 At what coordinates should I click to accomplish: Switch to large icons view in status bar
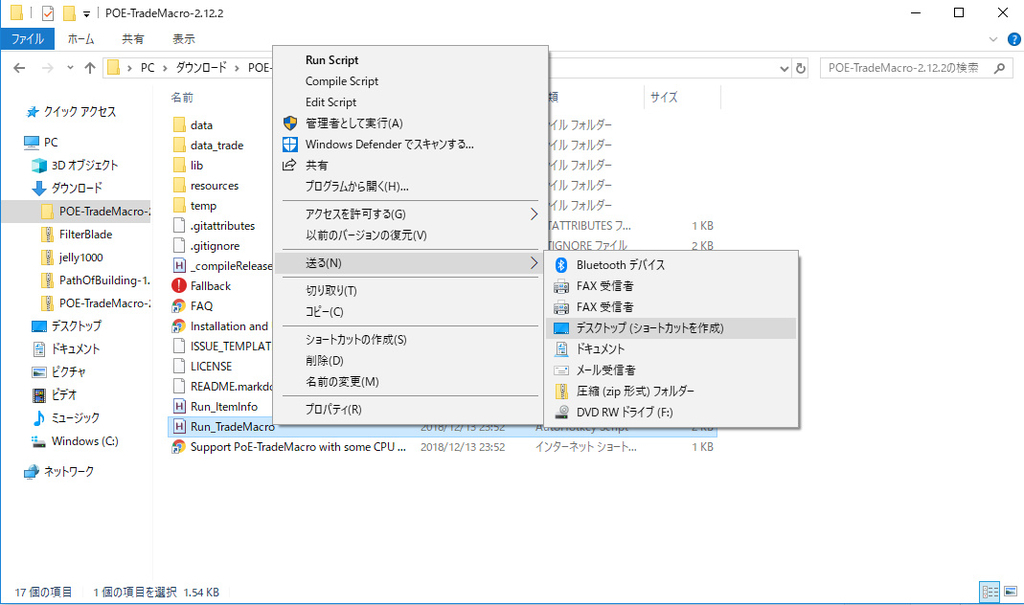point(1010,592)
